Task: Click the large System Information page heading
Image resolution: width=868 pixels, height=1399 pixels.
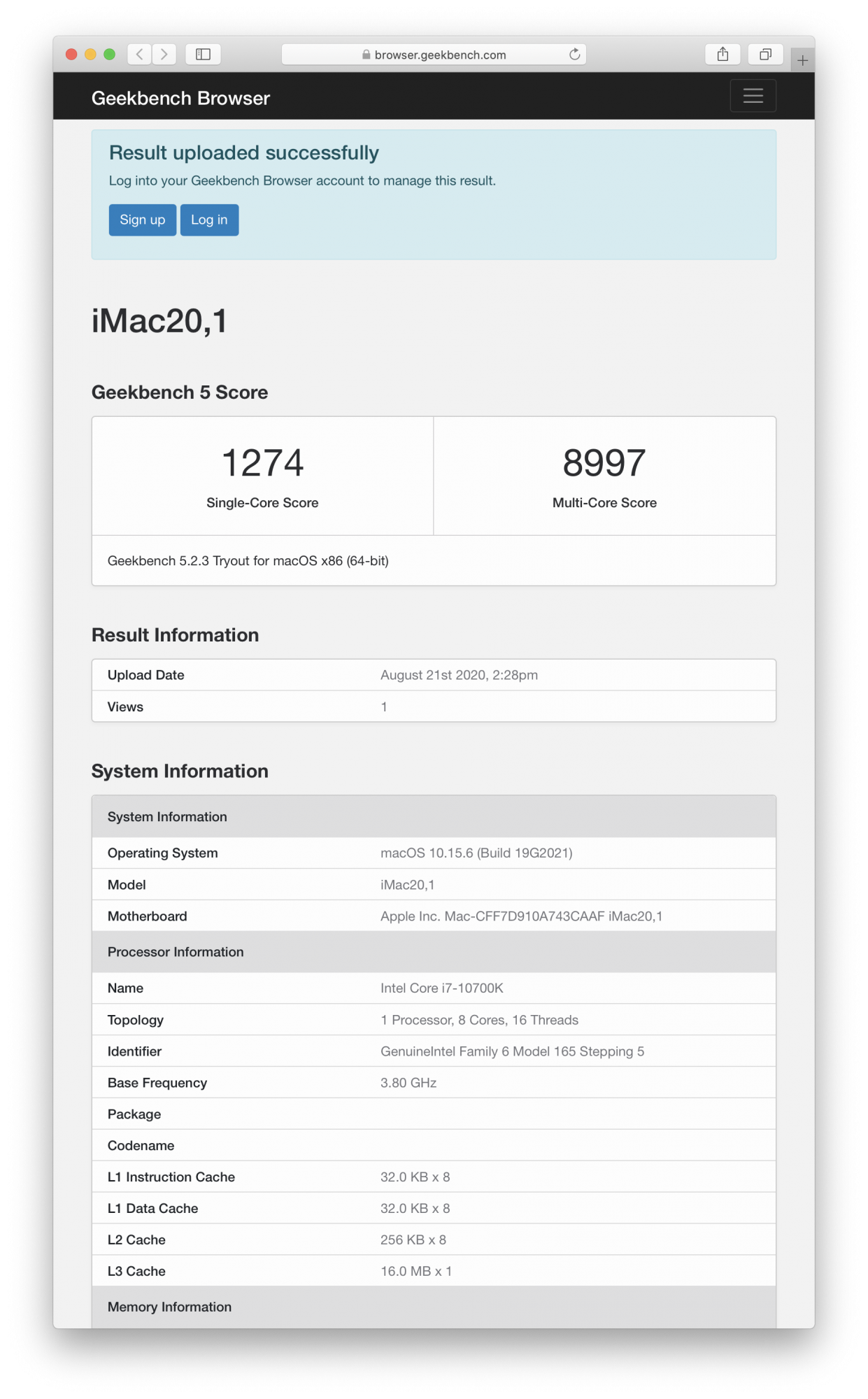Action: point(180,772)
